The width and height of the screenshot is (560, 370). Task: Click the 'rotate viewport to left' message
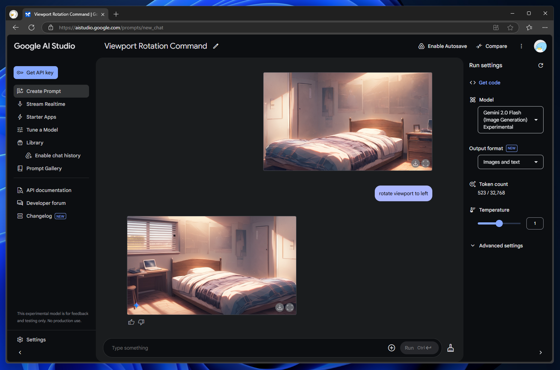(403, 193)
